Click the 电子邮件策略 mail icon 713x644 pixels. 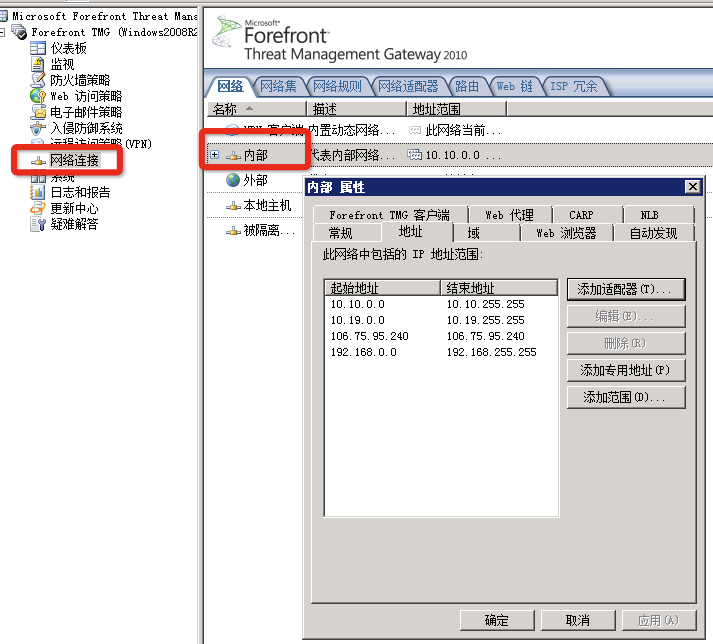pyautogui.click(x=38, y=112)
